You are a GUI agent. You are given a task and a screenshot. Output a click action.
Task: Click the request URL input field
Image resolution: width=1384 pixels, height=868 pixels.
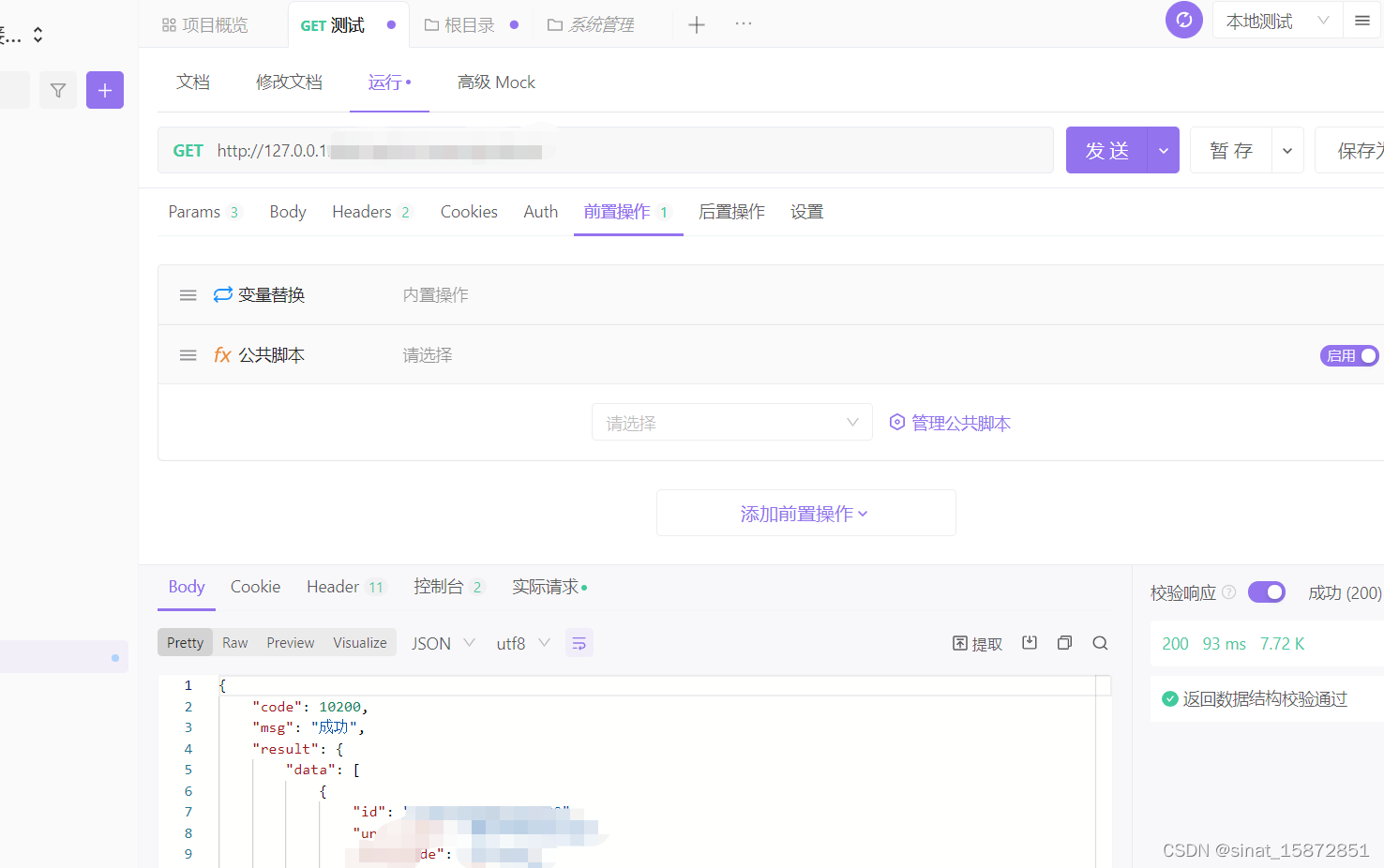[x=606, y=150]
